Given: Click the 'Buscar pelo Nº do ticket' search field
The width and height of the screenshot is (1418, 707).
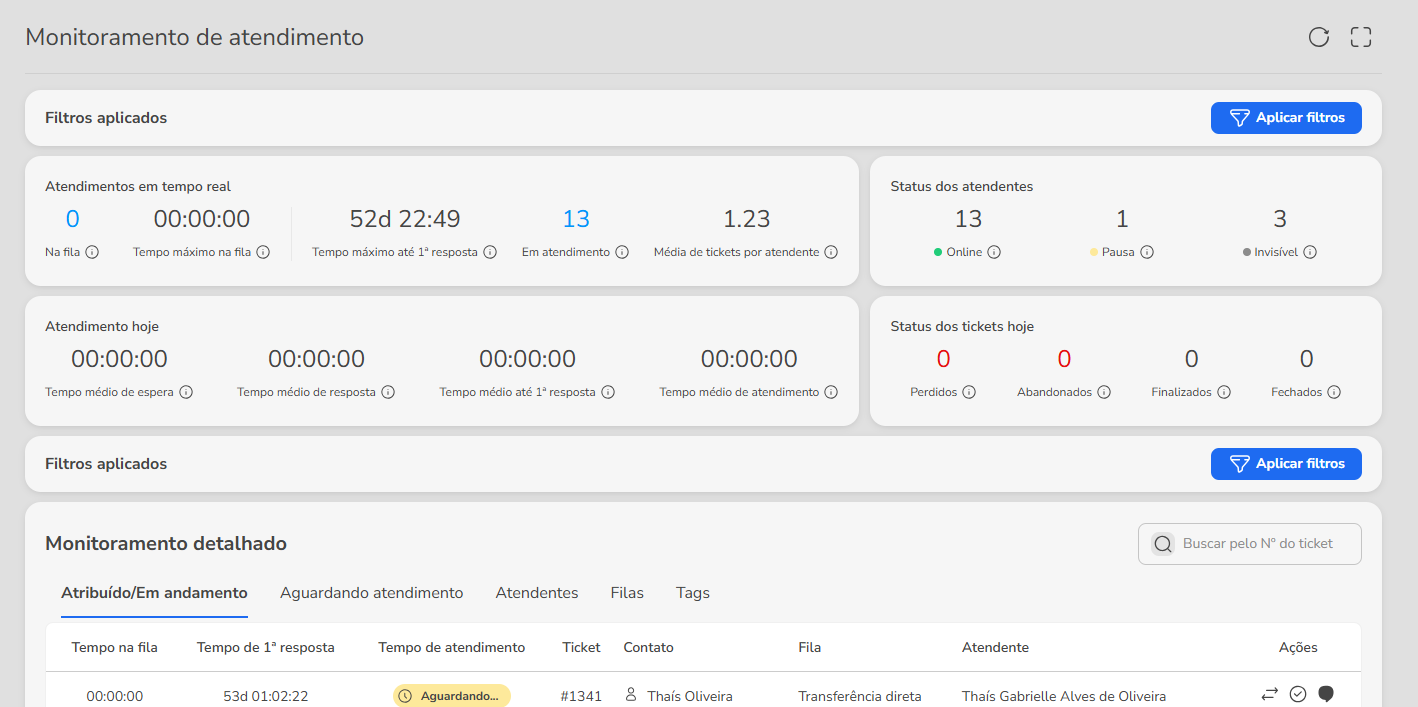Looking at the screenshot, I should 1258,544.
